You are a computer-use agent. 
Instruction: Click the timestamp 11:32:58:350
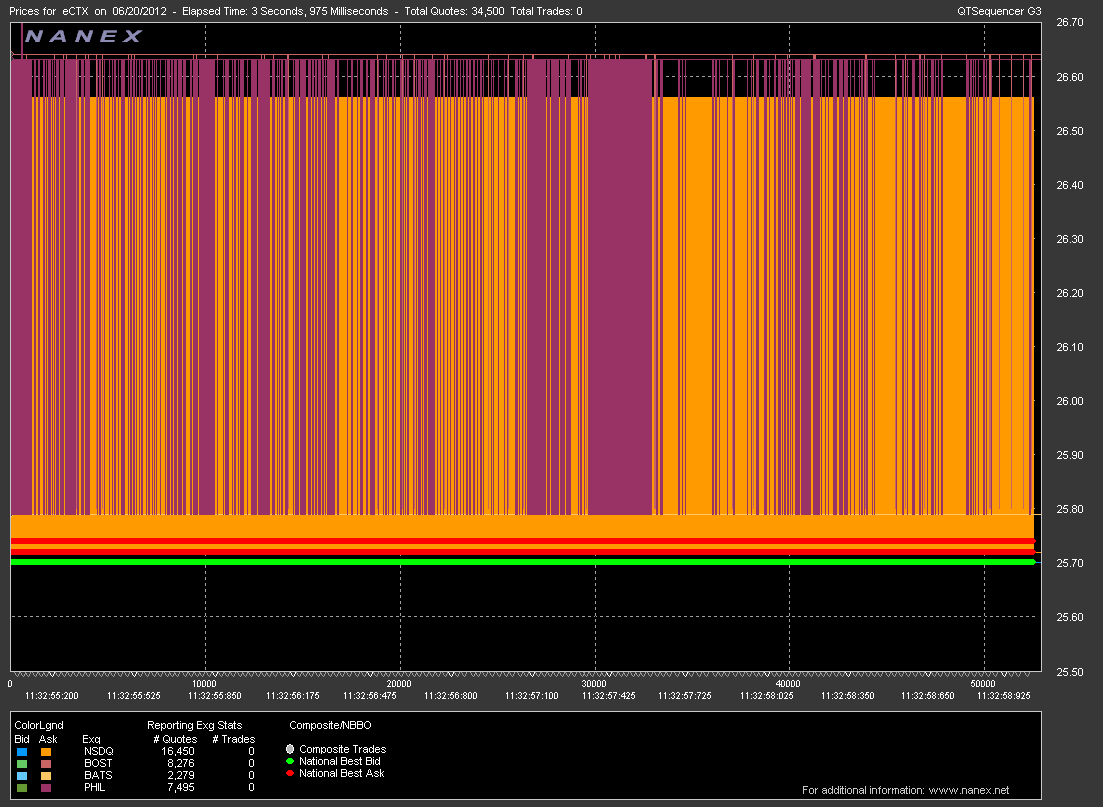[x=848, y=696]
